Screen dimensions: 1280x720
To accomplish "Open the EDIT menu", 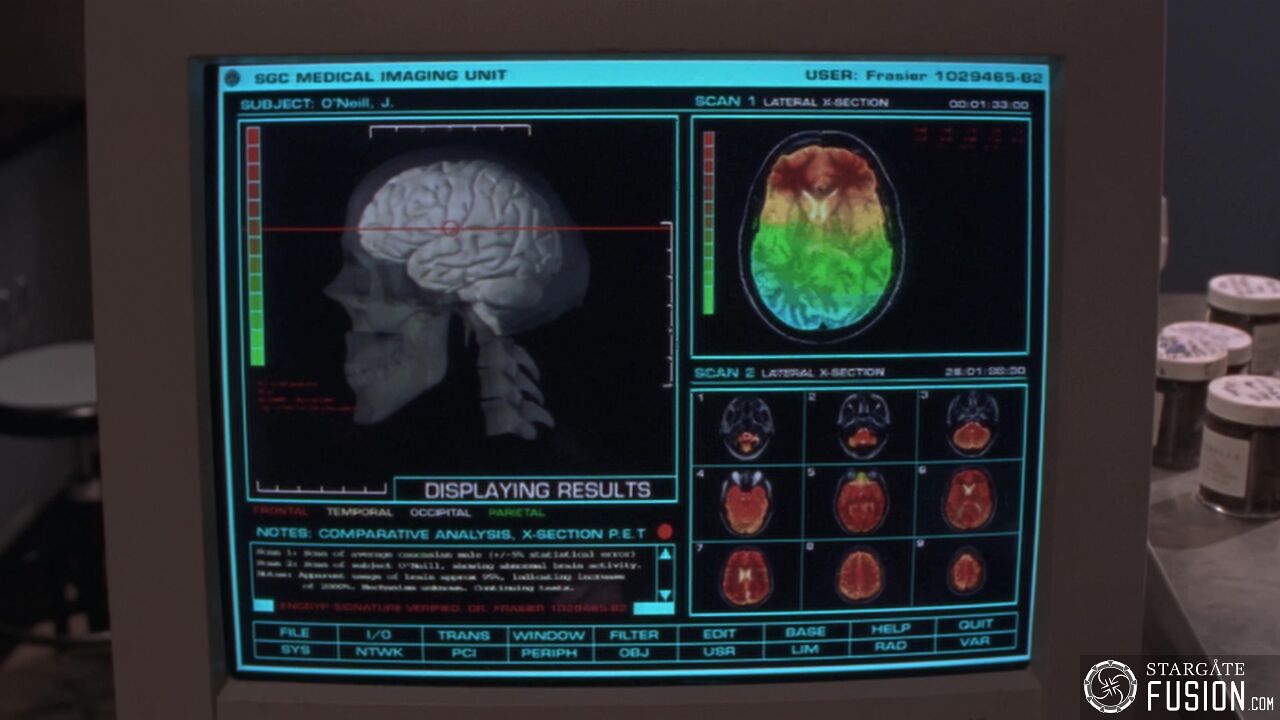I will (719, 633).
